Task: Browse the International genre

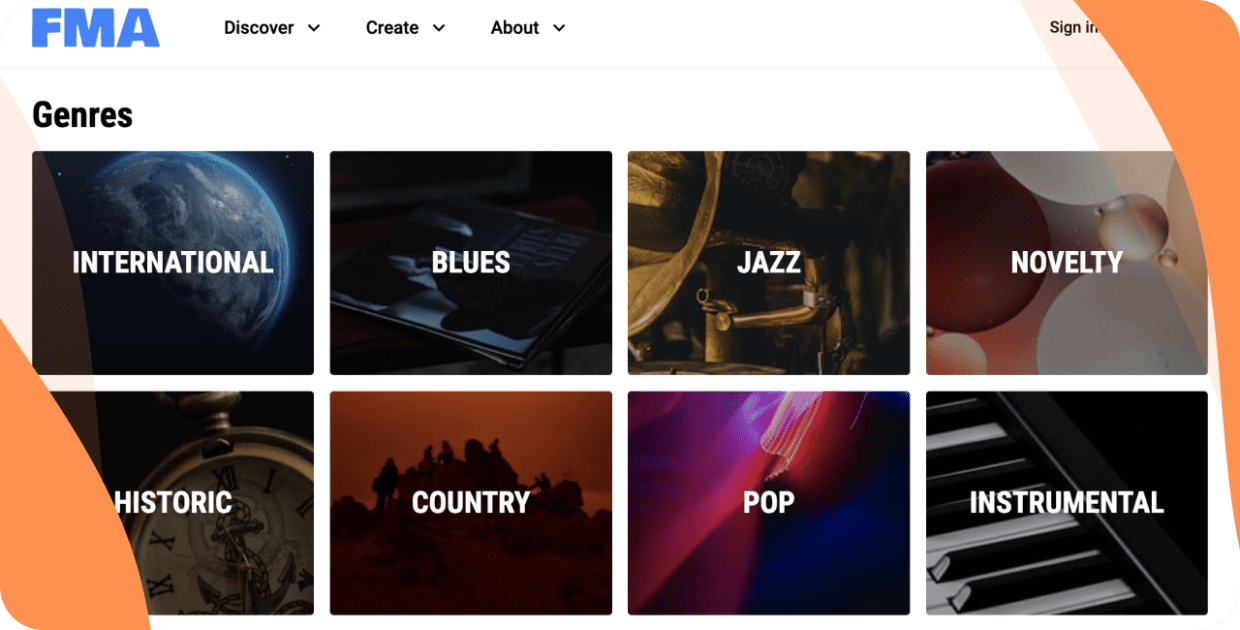Action: (x=172, y=262)
